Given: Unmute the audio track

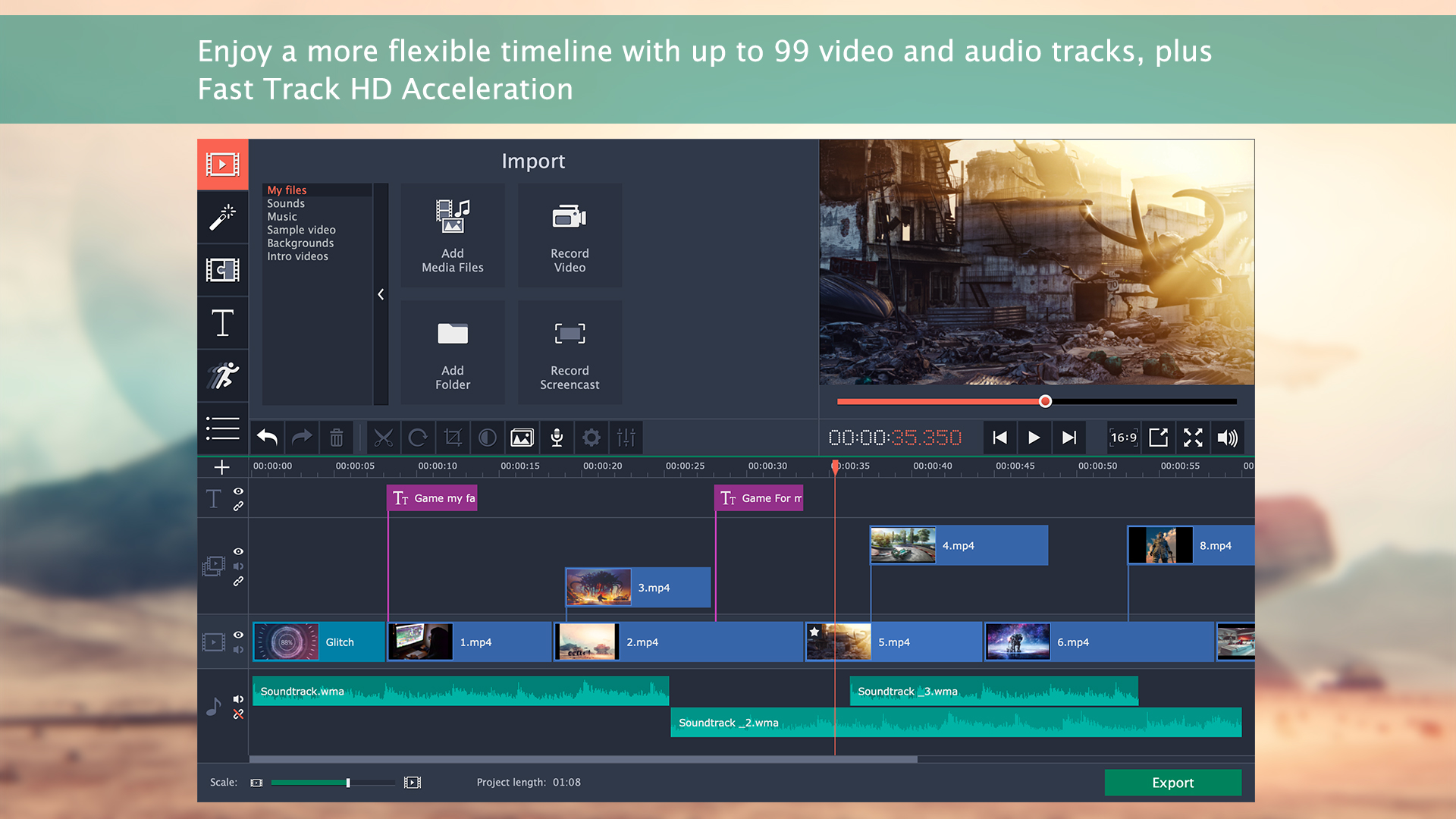Looking at the screenshot, I should tap(238, 699).
